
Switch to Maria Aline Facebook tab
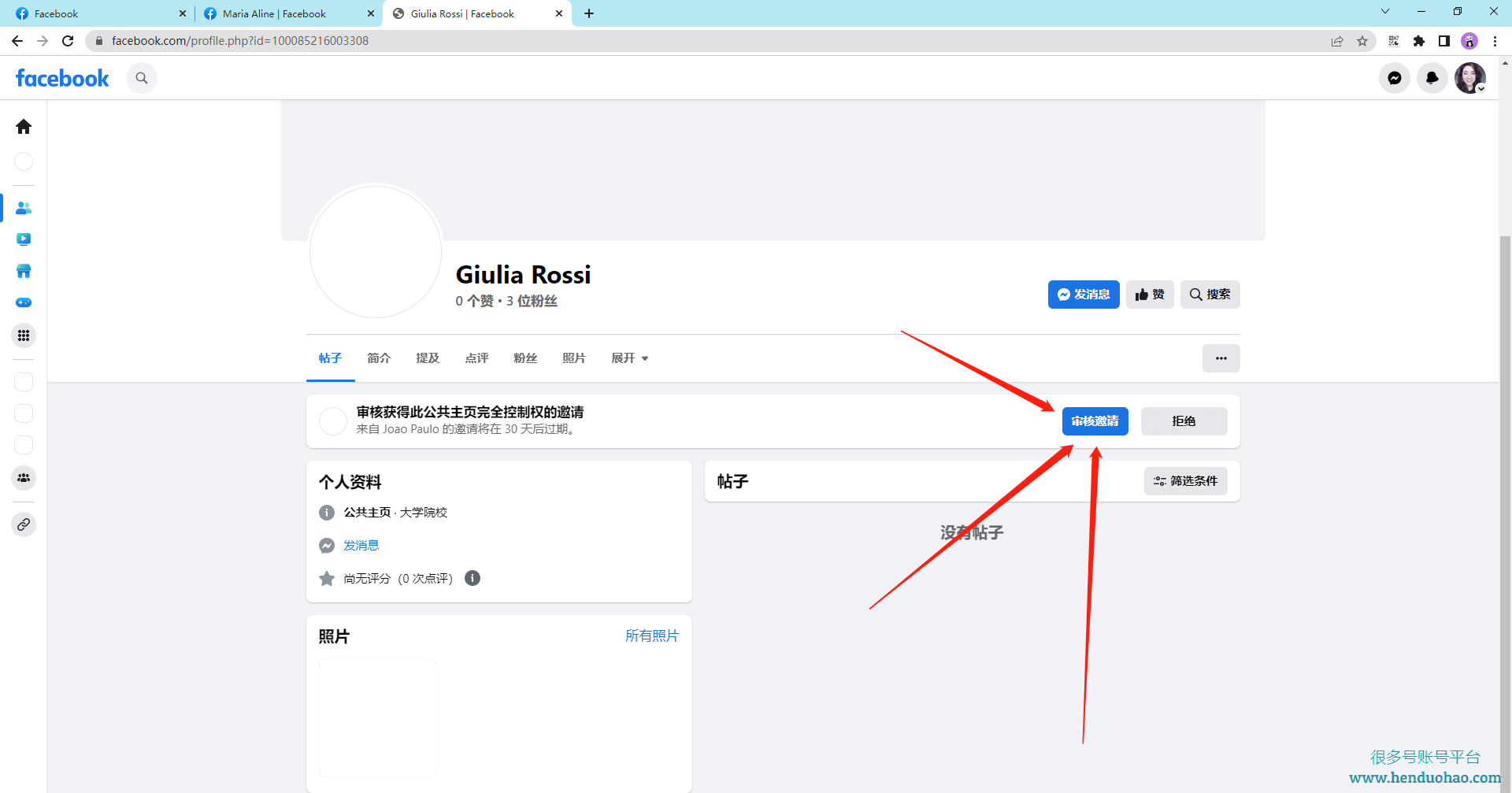click(x=287, y=13)
